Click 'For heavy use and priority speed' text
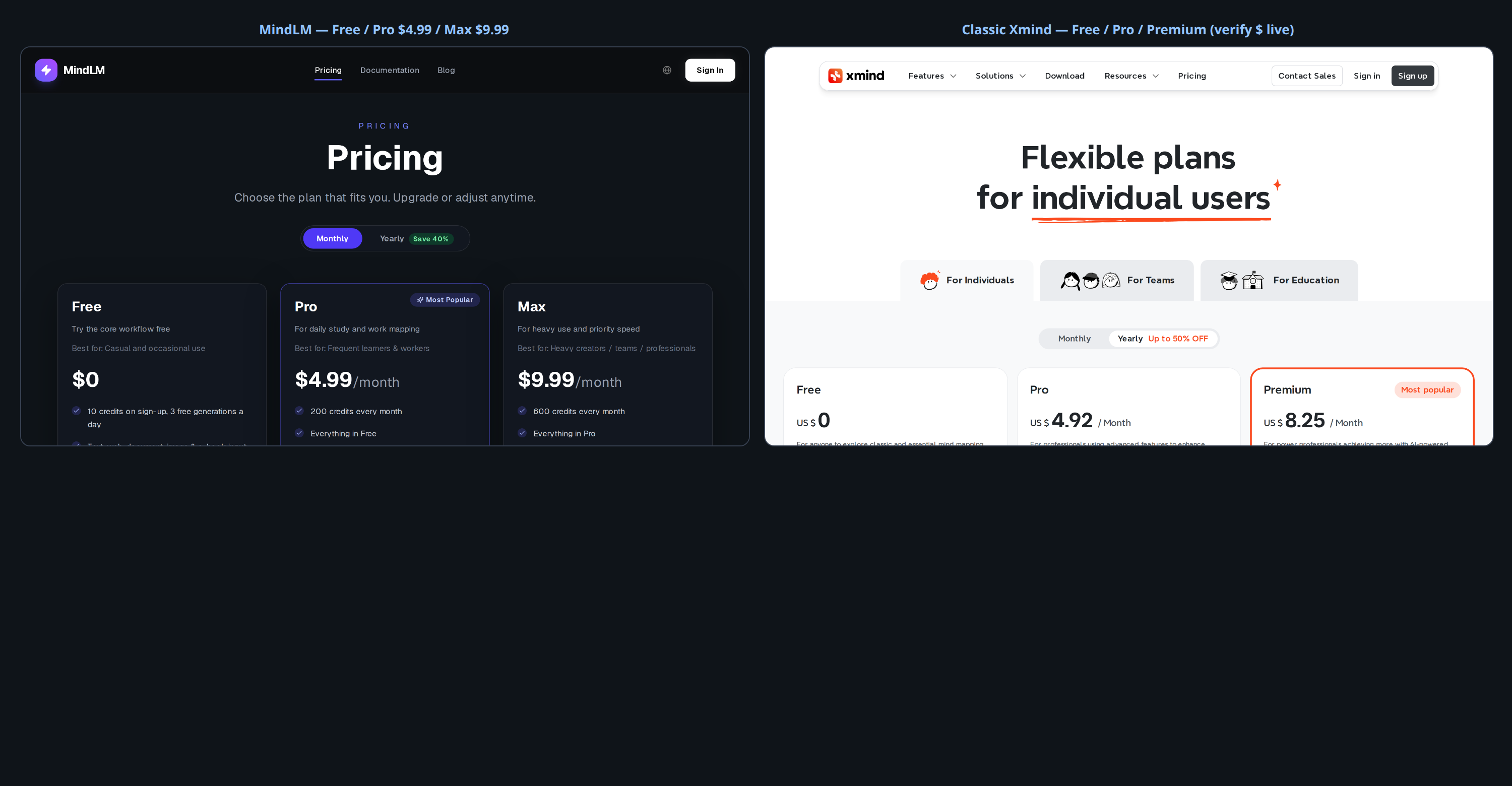This screenshot has height=786, width=1512. coord(579,329)
